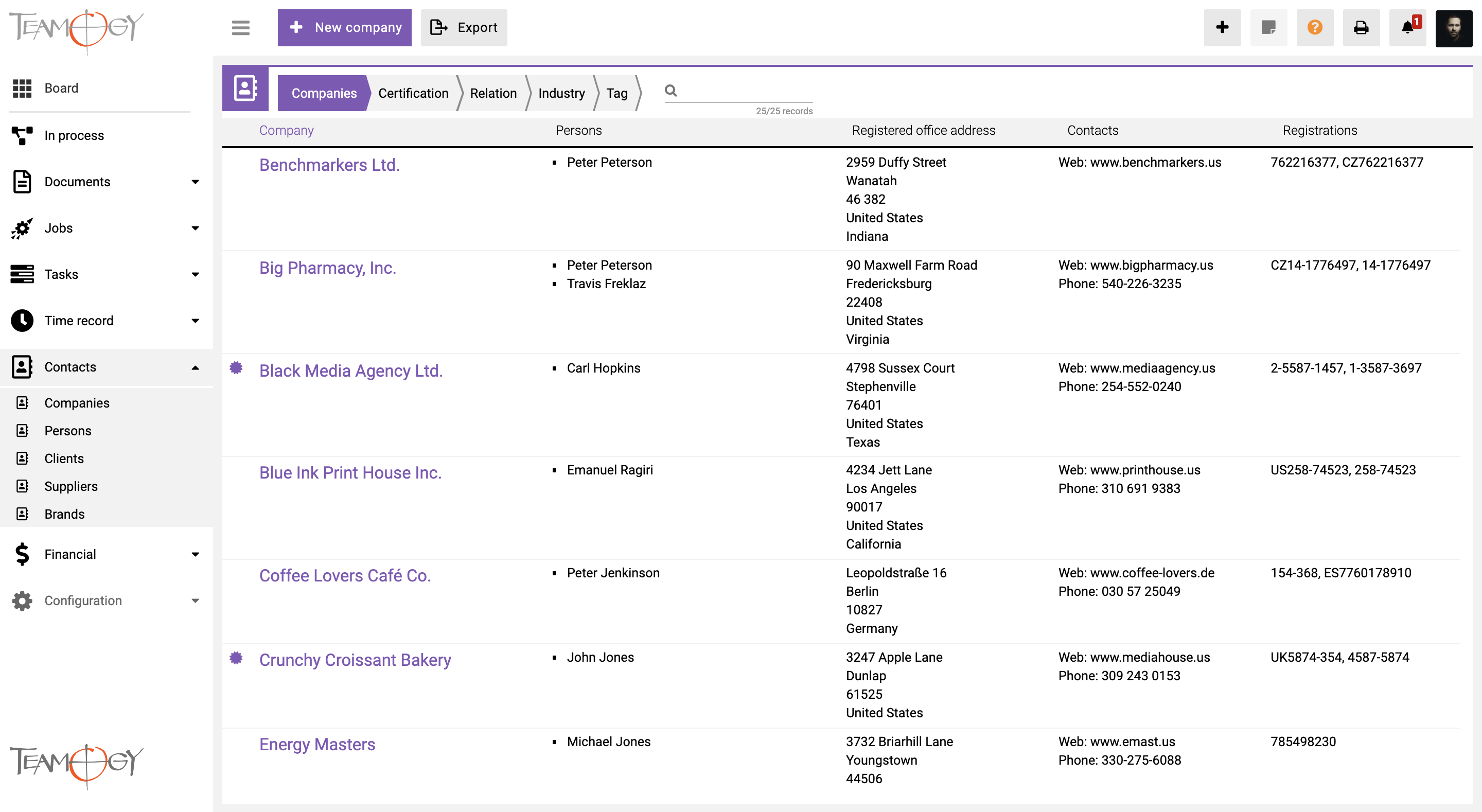Switch to the Industry tab
1482x812 pixels.
[x=561, y=93]
